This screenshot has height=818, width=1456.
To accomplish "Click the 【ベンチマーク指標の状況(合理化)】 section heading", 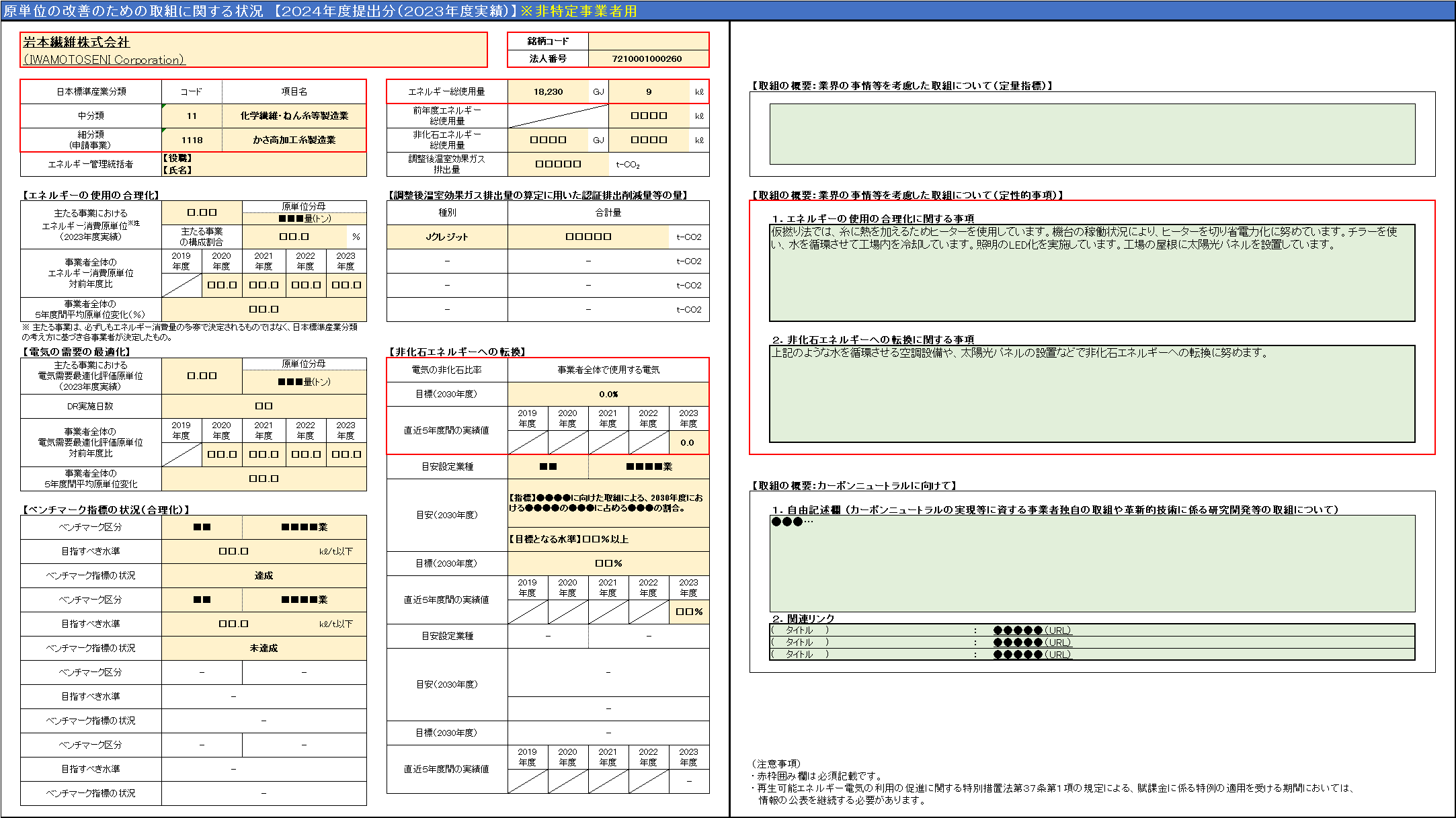I will [x=106, y=509].
